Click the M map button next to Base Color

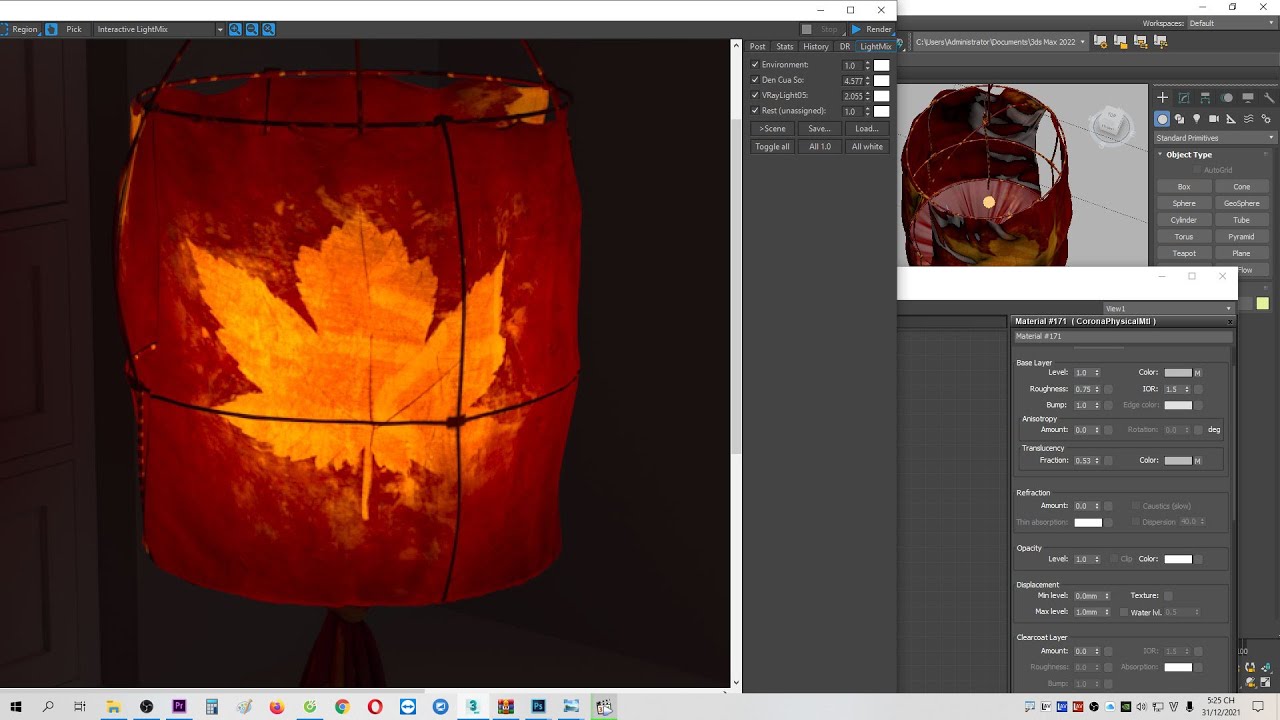pyautogui.click(x=1198, y=373)
